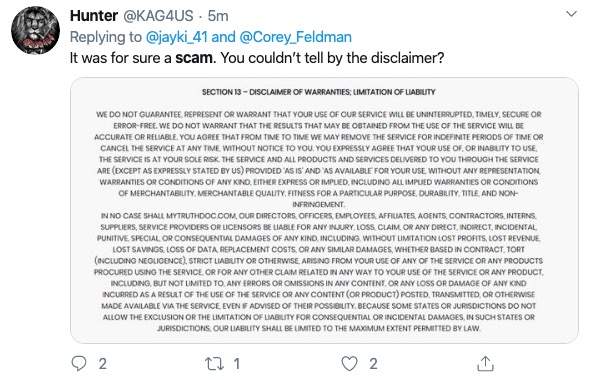Visit the @jayki_41 mention link
This screenshot has width=592, height=380.
pos(177,37)
